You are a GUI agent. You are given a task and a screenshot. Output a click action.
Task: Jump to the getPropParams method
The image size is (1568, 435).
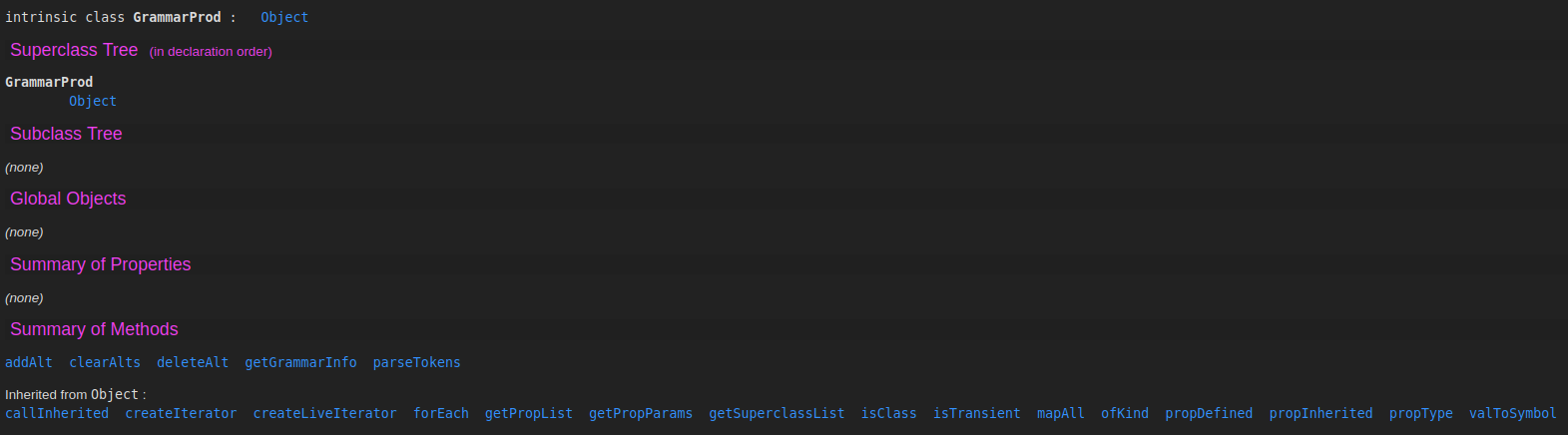point(641,413)
